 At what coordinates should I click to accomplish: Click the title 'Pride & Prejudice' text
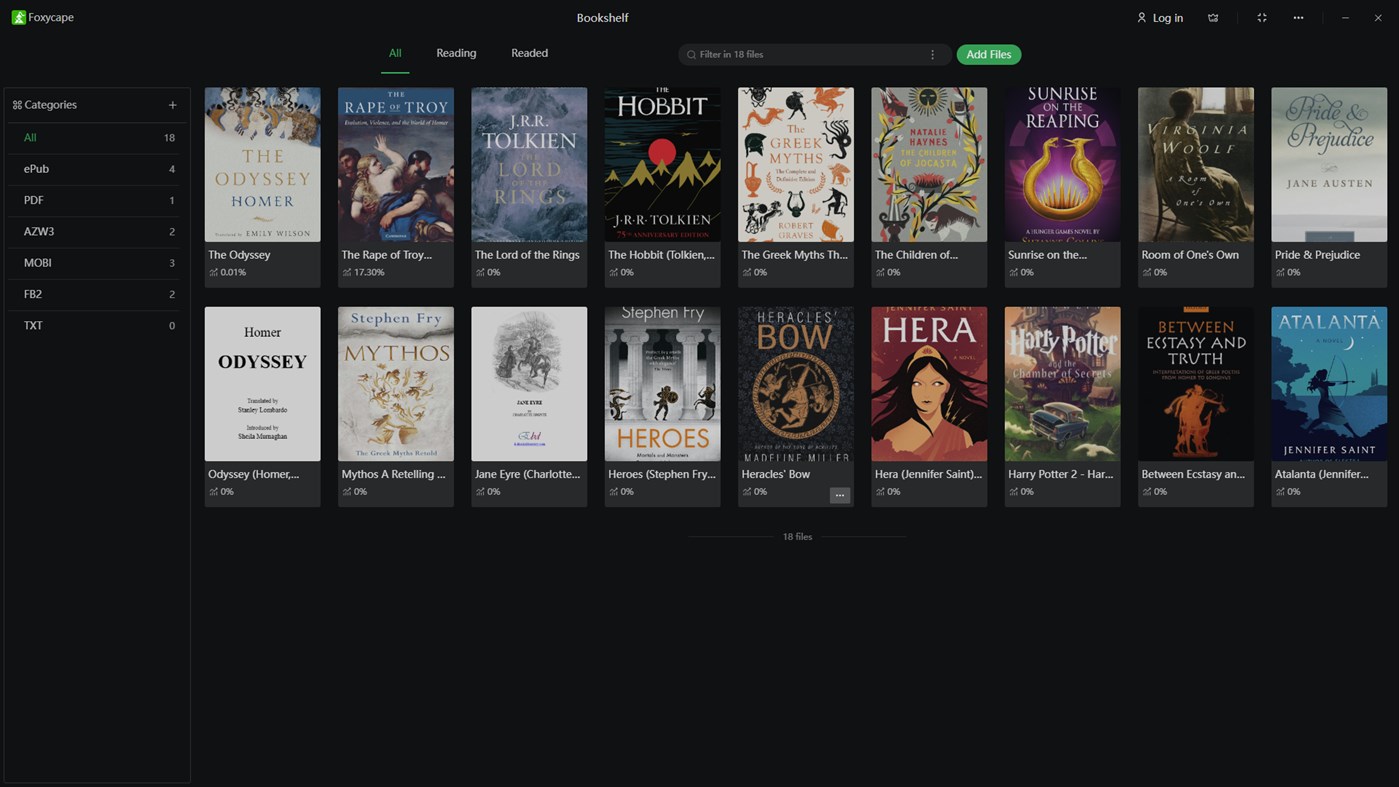pos(1317,255)
